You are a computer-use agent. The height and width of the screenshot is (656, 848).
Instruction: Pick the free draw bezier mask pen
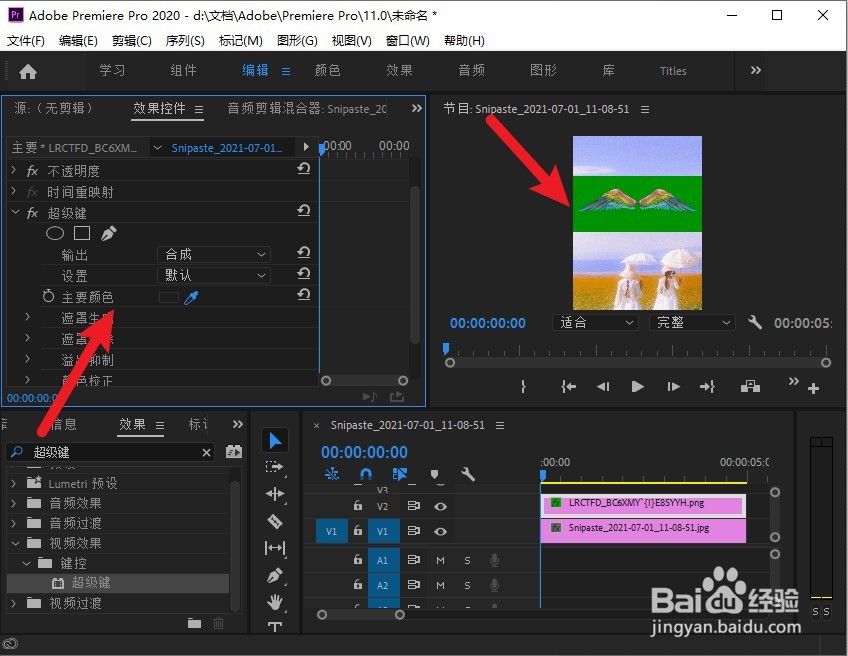point(108,234)
